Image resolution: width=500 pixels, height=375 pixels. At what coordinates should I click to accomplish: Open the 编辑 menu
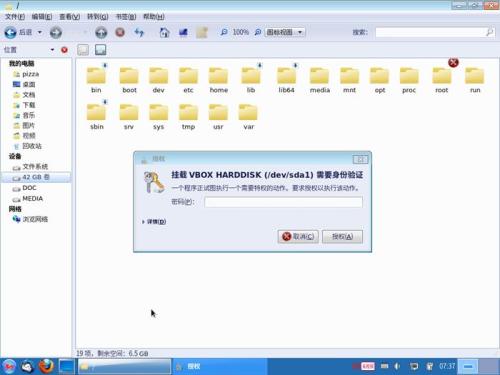point(42,17)
